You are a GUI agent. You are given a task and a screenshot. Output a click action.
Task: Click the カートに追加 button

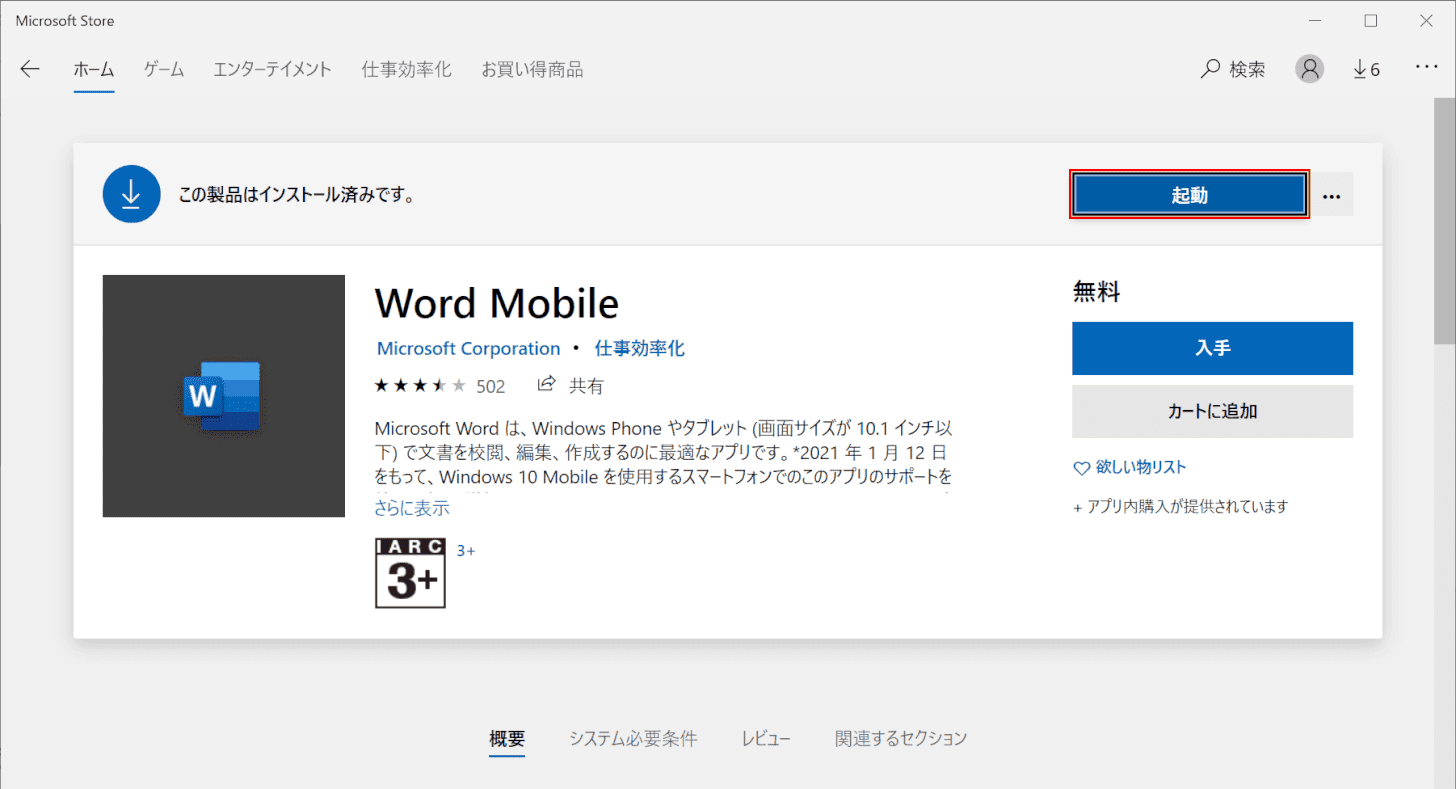click(x=1212, y=411)
